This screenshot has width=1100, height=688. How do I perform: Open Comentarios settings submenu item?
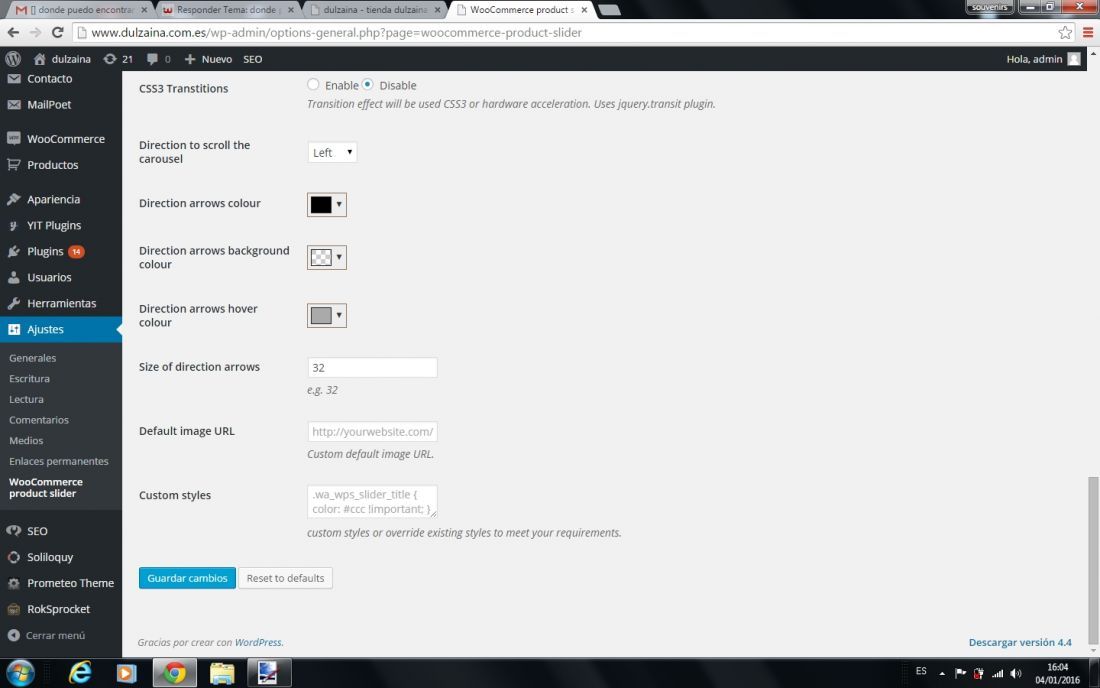(x=39, y=419)
